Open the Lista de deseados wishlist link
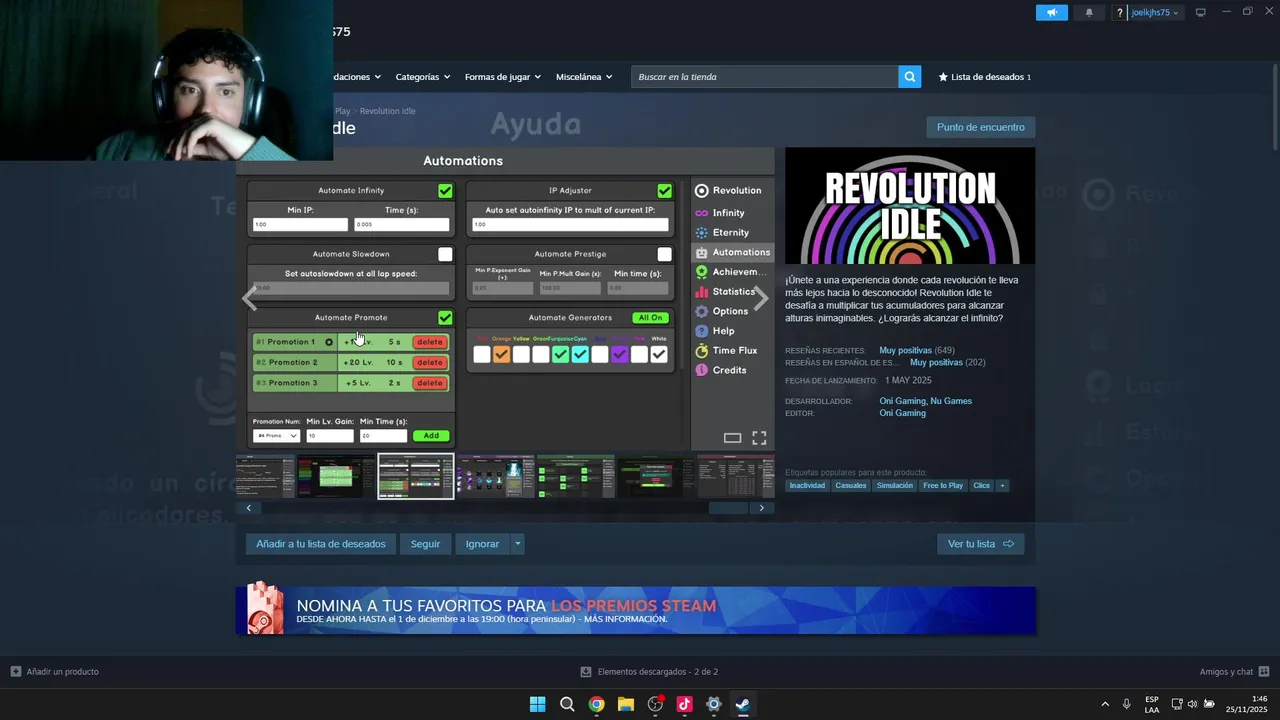The image size is (1280, 720). [x=984, y=77]
